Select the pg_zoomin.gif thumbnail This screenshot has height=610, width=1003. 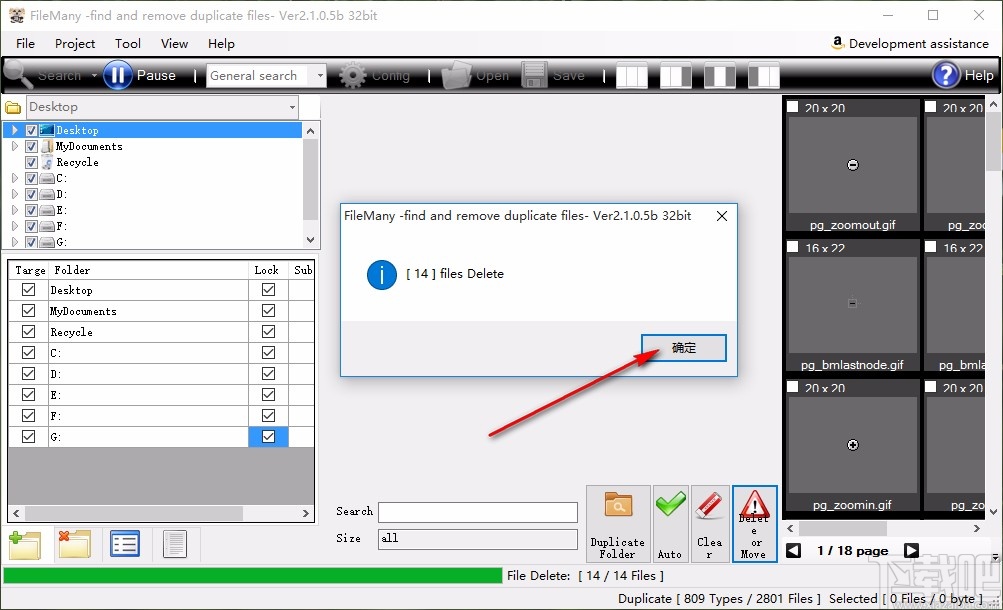click(852, 446)
